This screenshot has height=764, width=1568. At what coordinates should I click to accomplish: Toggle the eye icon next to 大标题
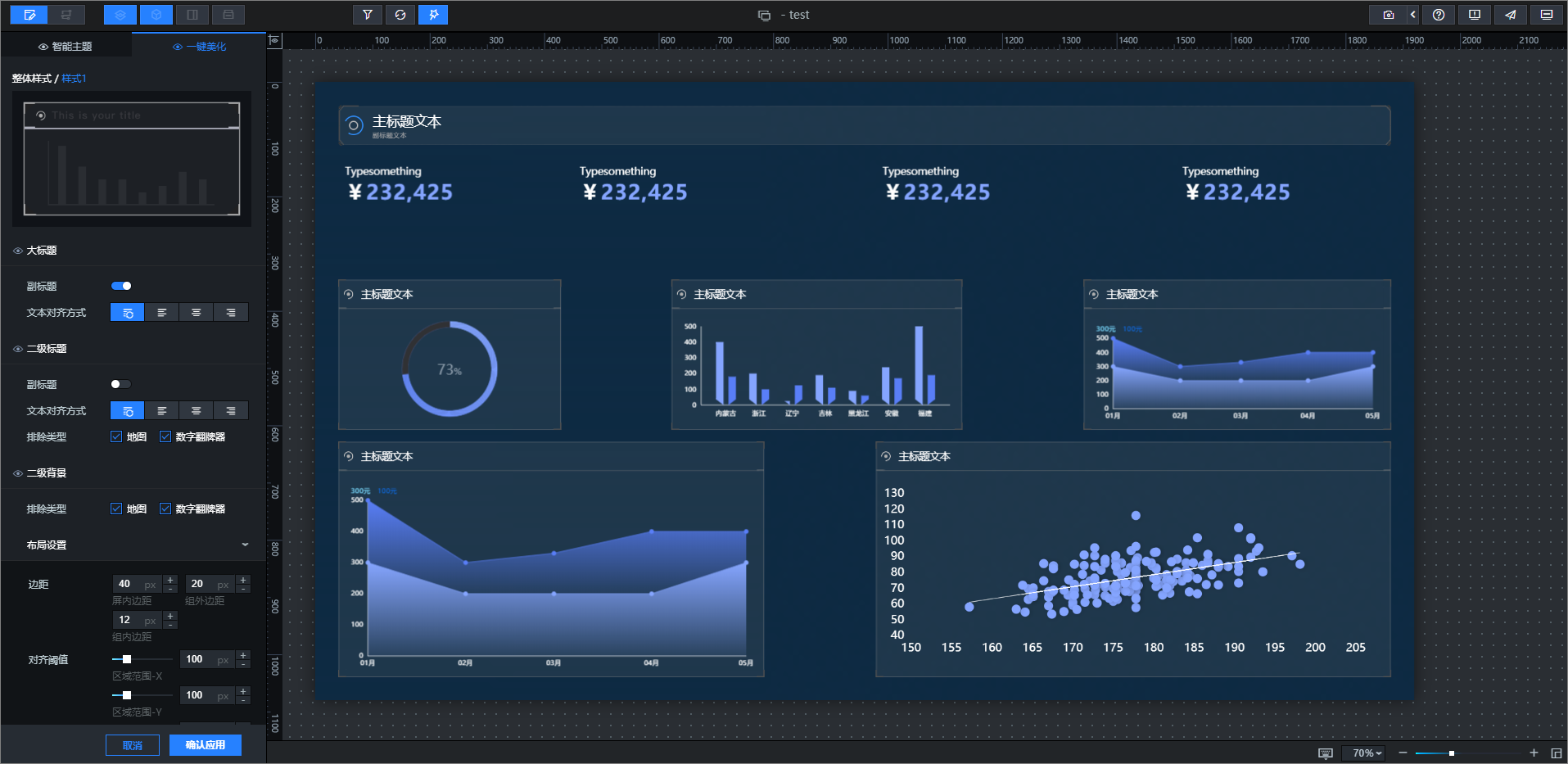point(18,251)
